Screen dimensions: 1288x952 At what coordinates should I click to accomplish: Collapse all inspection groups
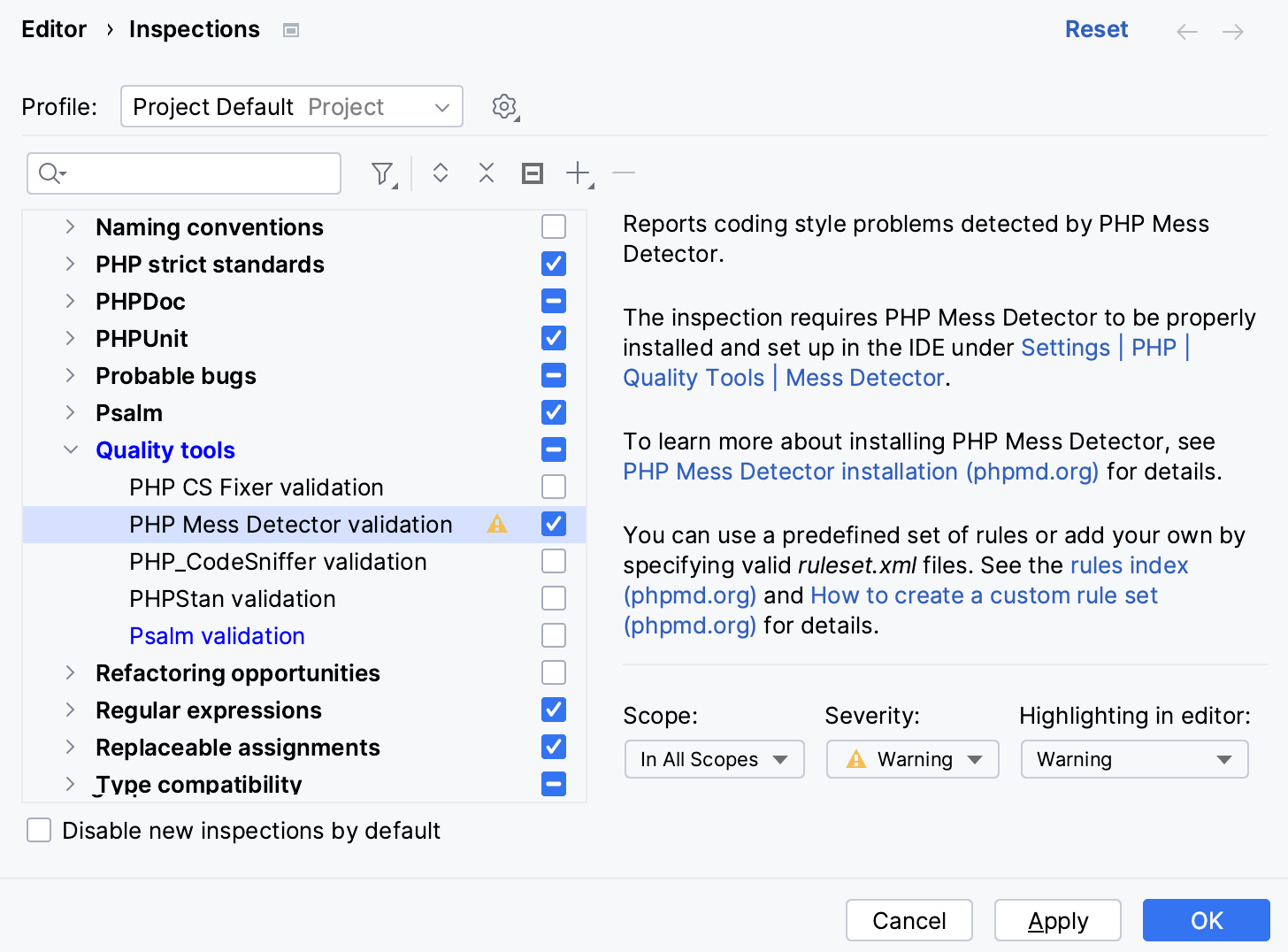[486, 173]
